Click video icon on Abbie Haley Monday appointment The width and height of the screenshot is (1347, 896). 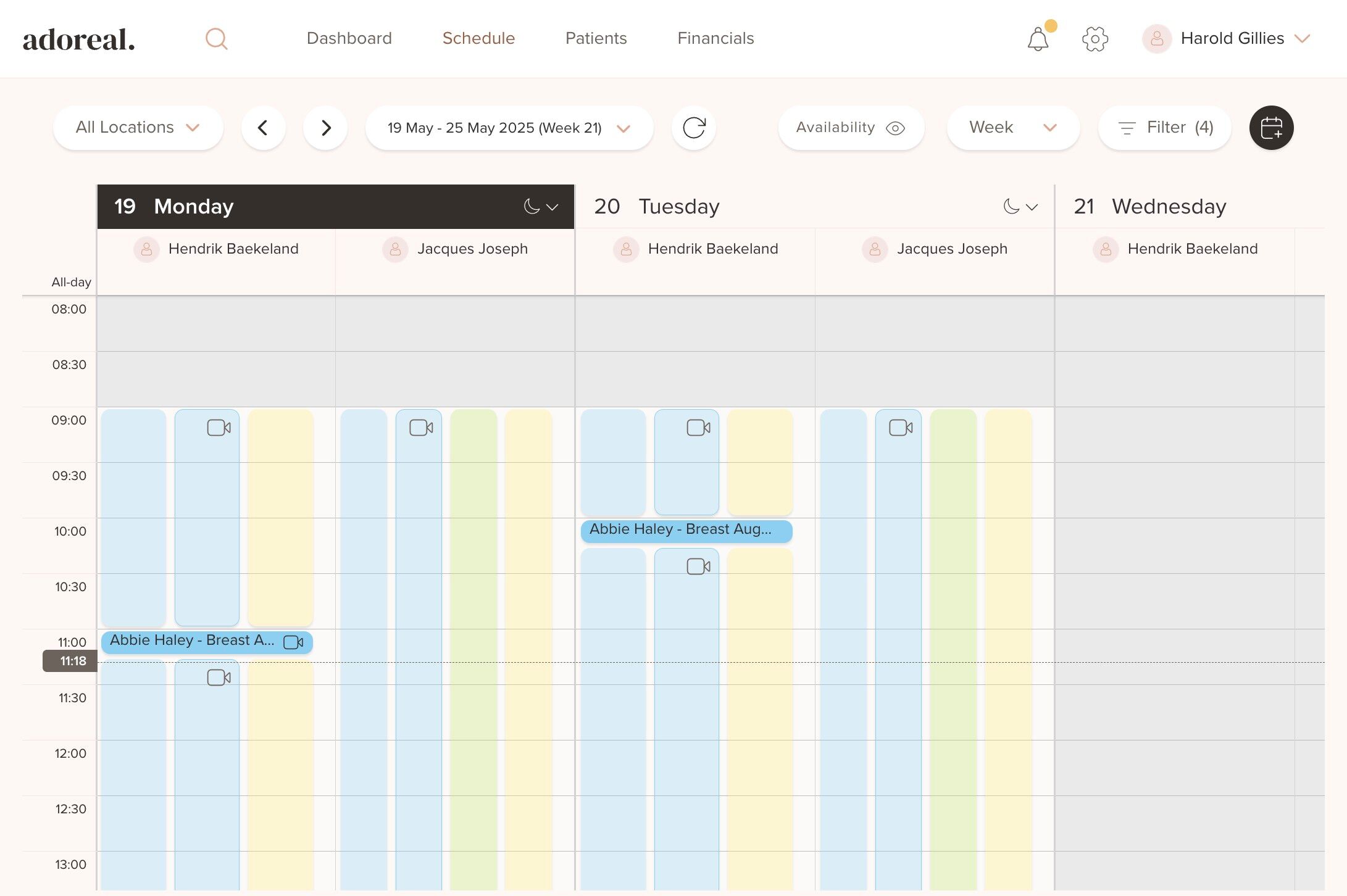pyautogui.click(x=293, y=642)
